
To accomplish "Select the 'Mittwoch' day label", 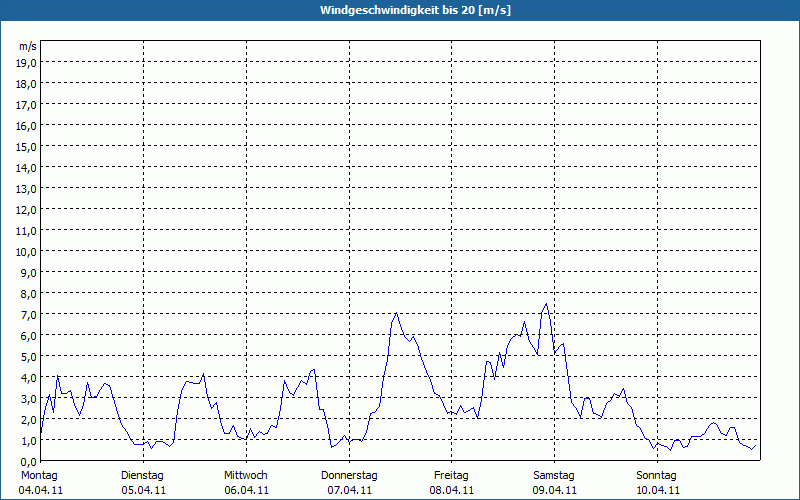I will (245, 476).
